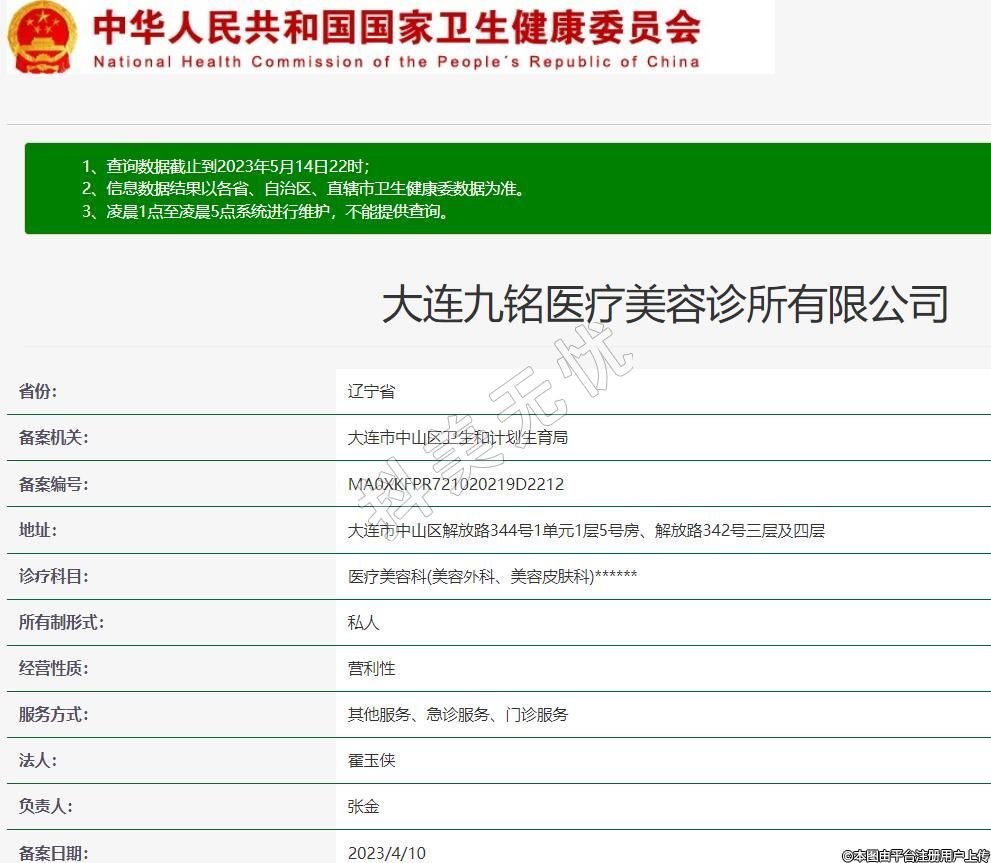Image resolution: width=991 pixels, height=863 pixels.
Task: Click the ownership value 私人
Action: coord(363,622)
